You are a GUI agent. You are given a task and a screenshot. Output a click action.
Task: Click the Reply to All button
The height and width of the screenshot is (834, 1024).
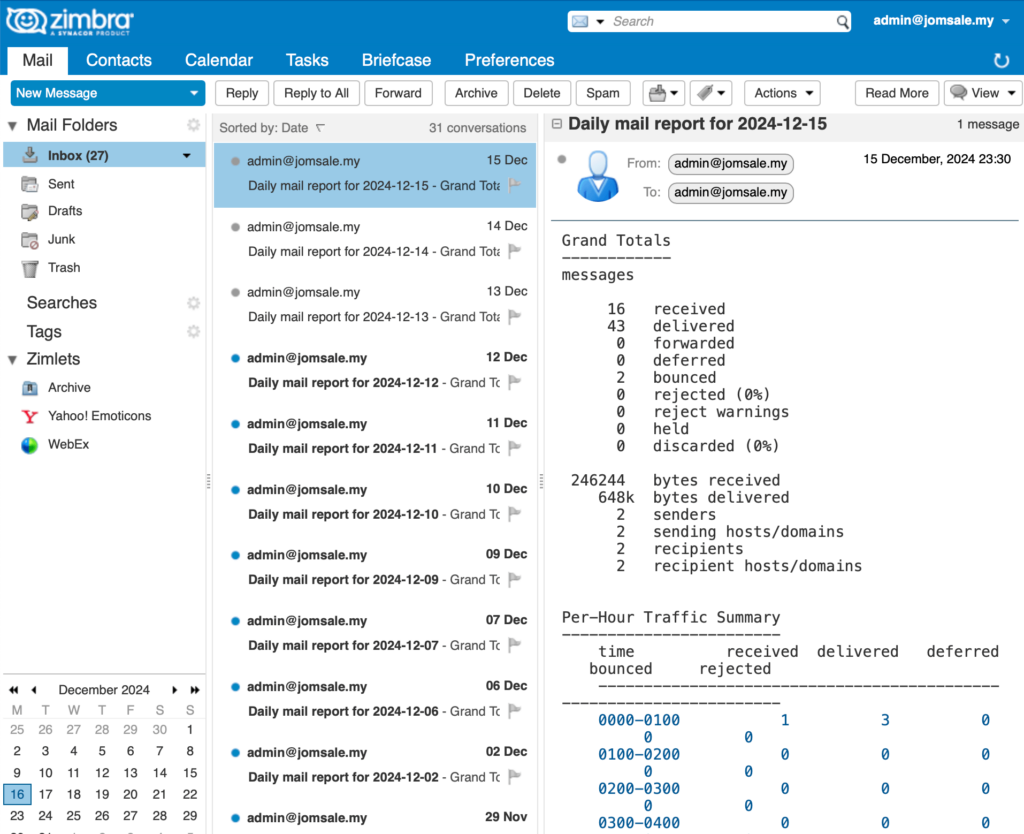tap(316, 93)
